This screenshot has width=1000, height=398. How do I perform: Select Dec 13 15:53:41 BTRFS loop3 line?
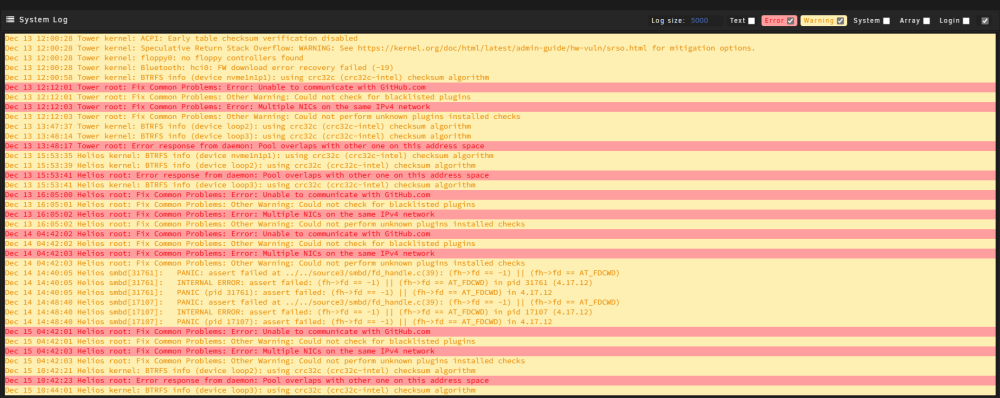(499, 185)
